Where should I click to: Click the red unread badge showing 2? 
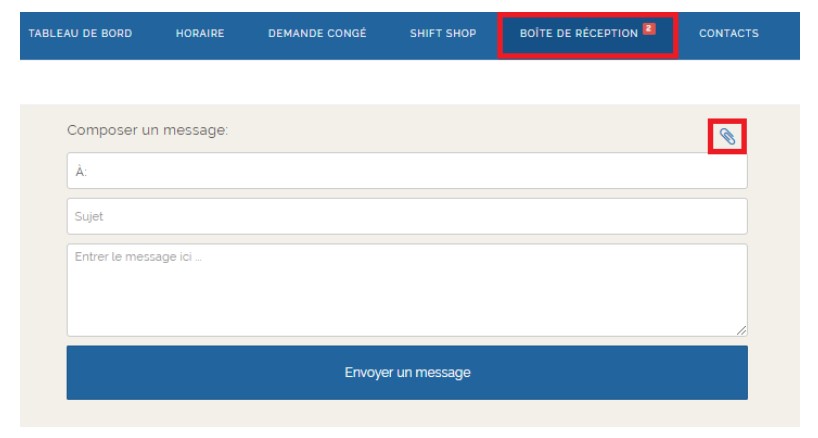648,29
